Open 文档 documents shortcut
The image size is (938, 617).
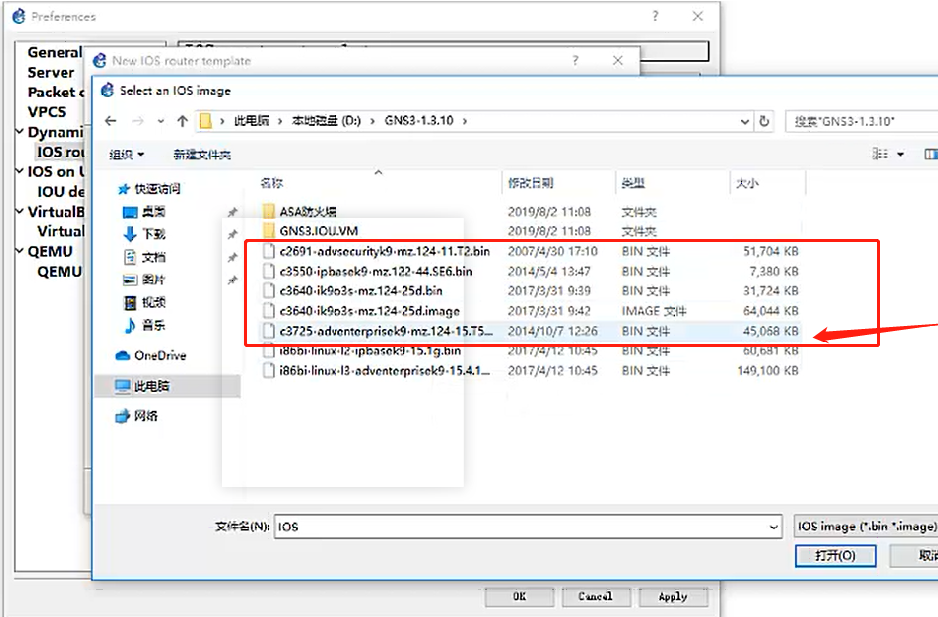[x=144, y=257]
